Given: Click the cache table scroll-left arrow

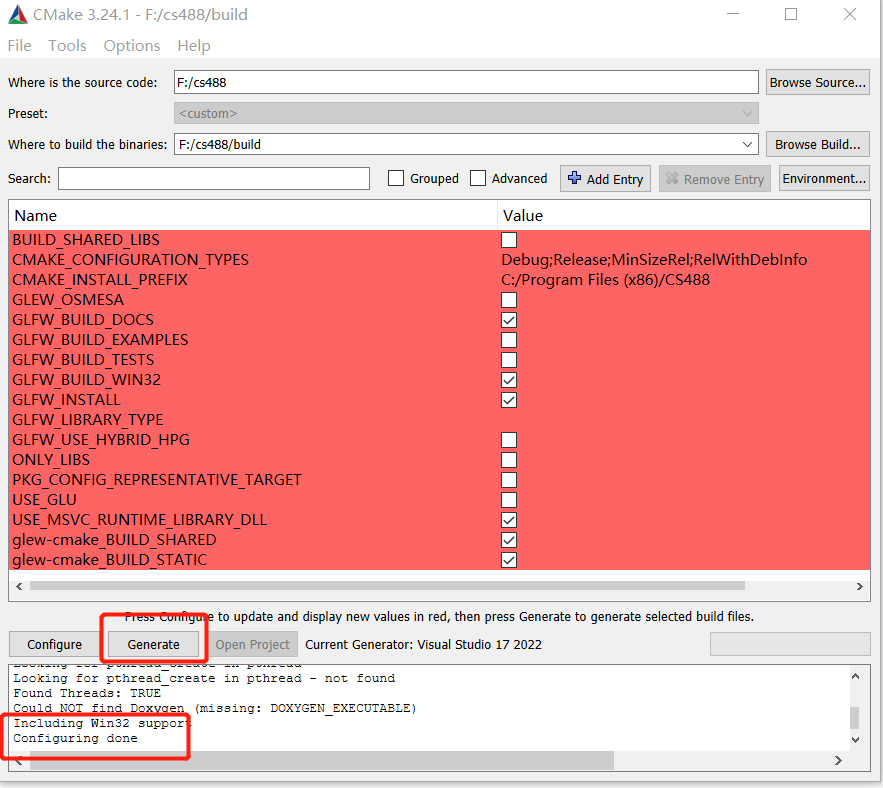Looking at the screenshot, I should click(19, 586).
